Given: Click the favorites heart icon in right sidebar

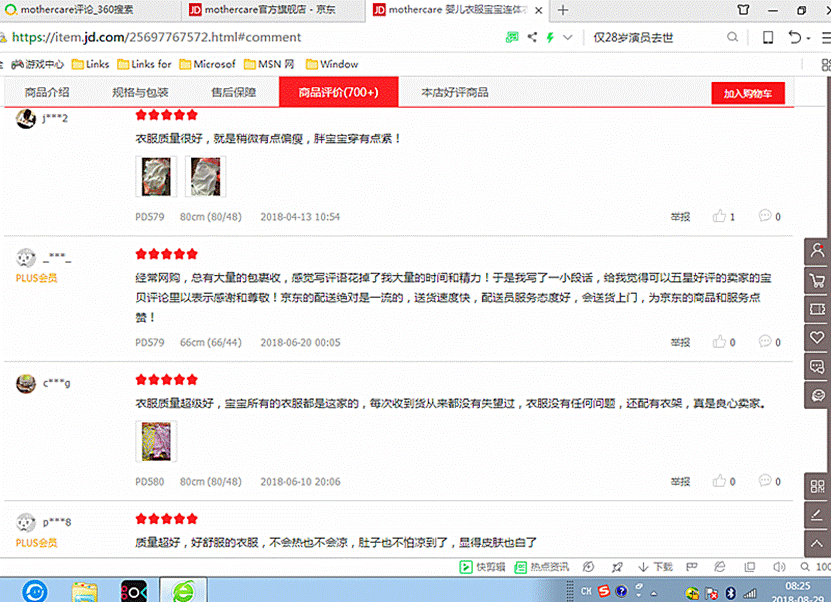Looking at the screenshot, I should (818, 338).
